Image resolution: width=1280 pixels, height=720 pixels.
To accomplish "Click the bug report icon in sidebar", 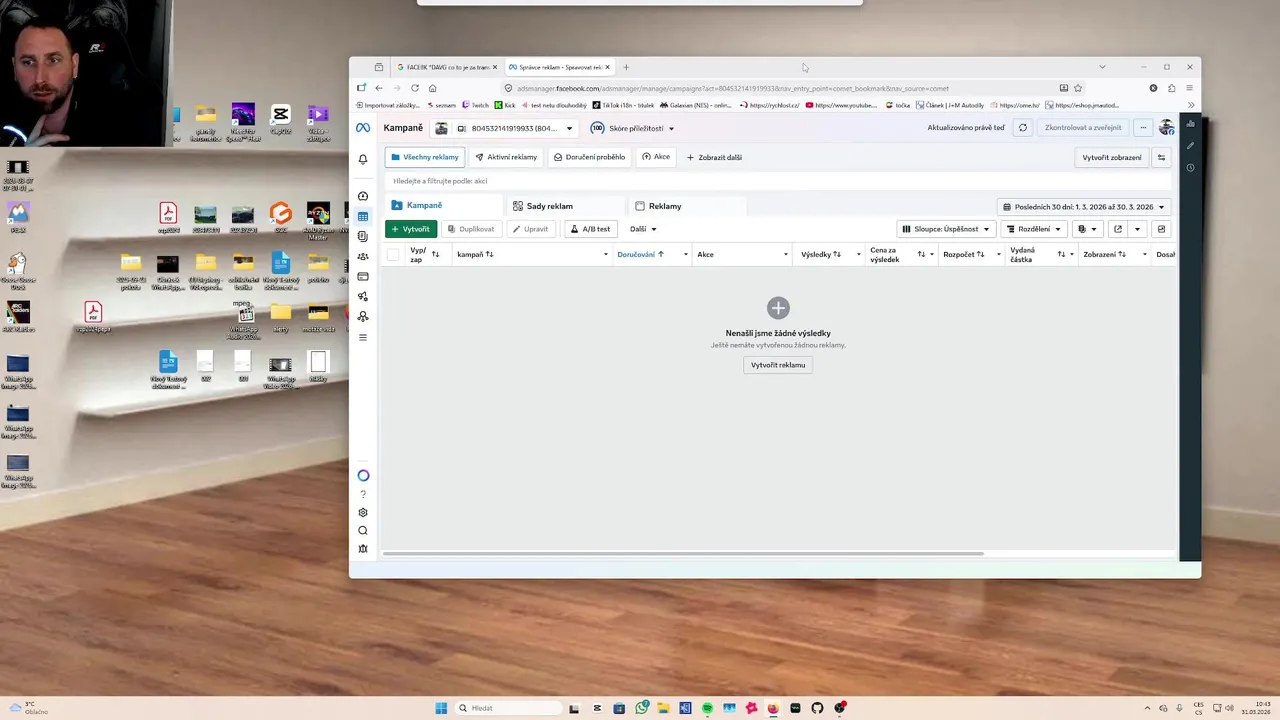I will (363, 548).
